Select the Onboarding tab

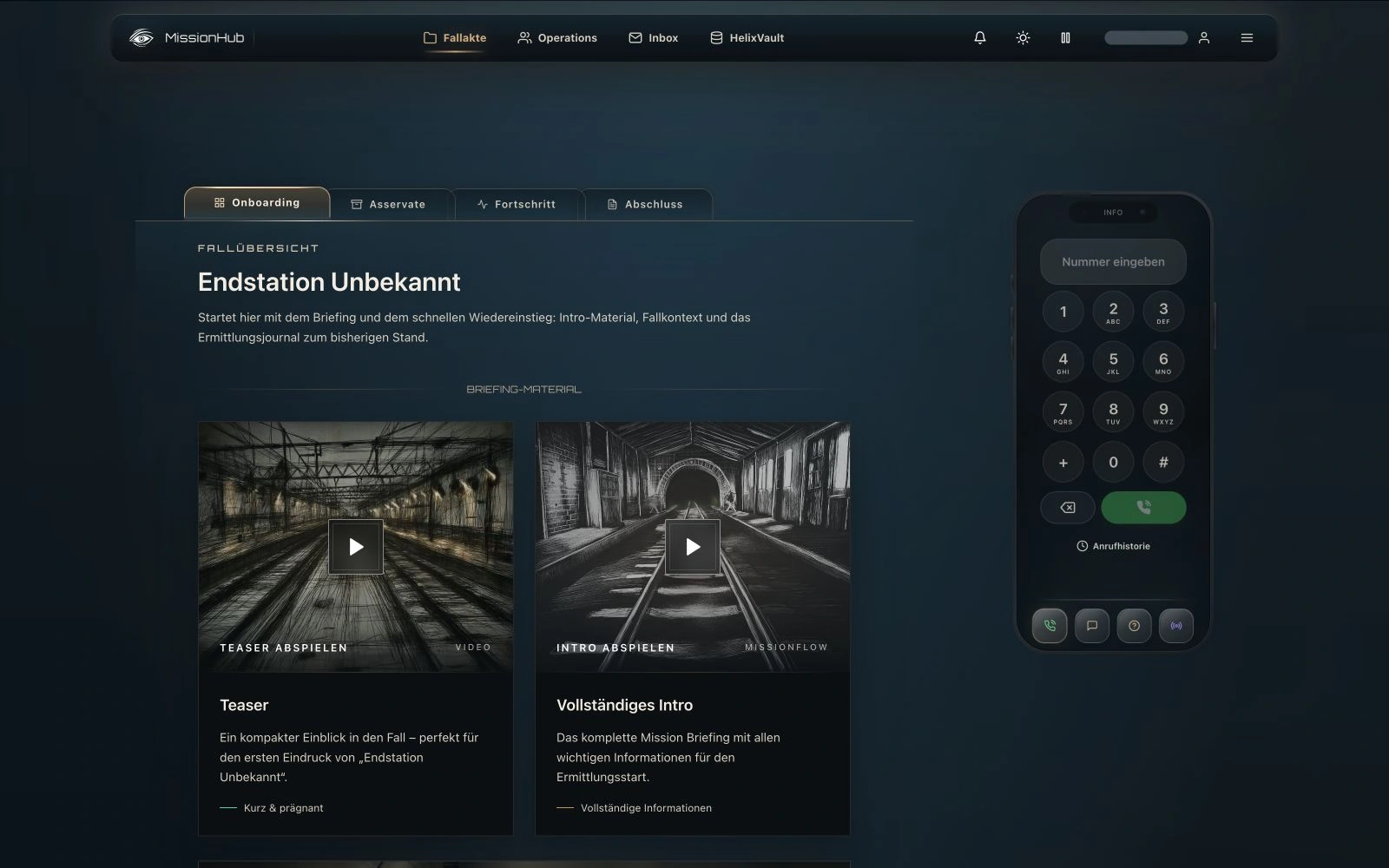point(257,202)
